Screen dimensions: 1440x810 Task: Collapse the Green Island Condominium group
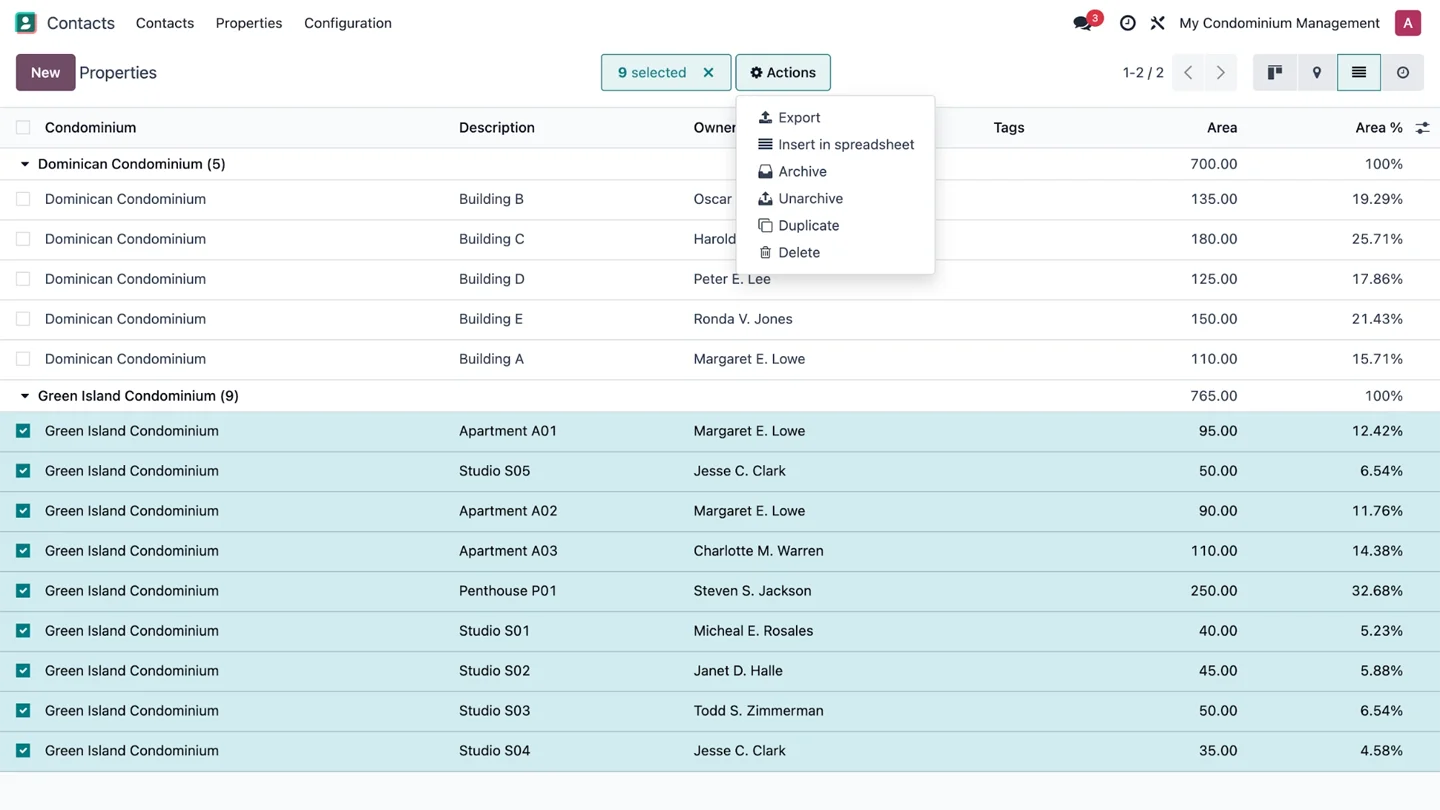pyautogui.click(x=25, y=396)
